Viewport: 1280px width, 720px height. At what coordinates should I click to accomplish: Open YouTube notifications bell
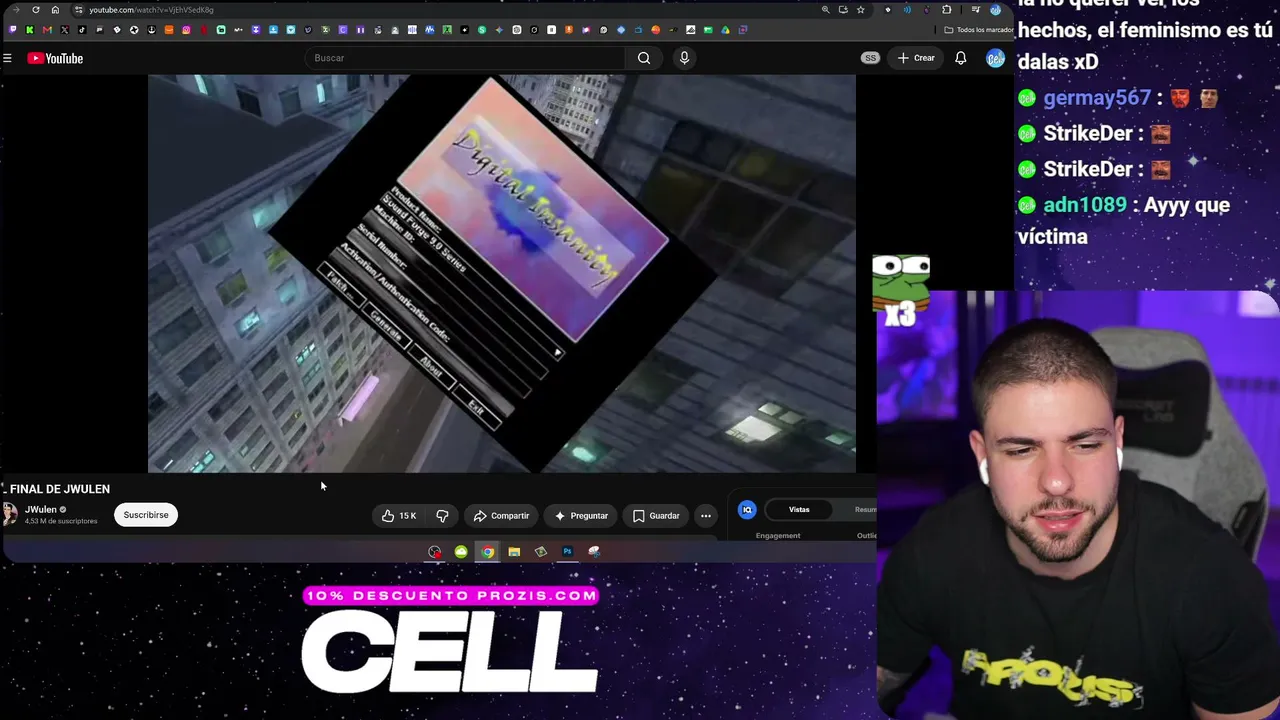click(960, 58)
